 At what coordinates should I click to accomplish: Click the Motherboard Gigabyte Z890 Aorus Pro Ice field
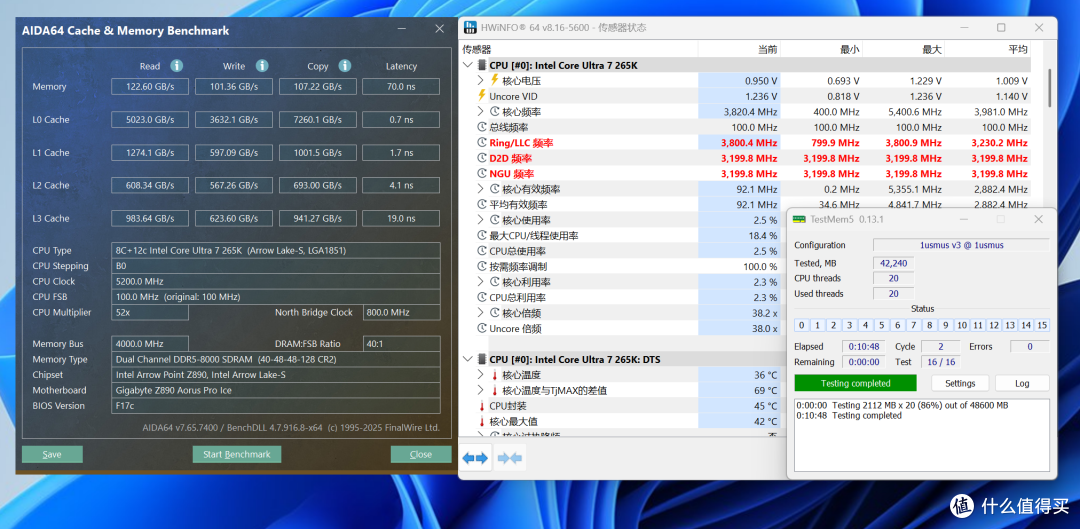[276, 390]
